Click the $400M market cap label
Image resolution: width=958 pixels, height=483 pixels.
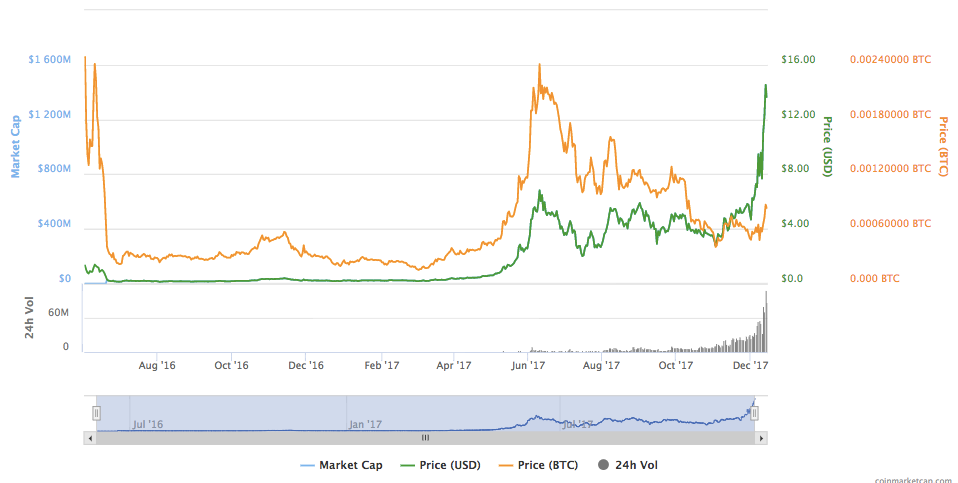pyautogui.click(x=54, y=223)
